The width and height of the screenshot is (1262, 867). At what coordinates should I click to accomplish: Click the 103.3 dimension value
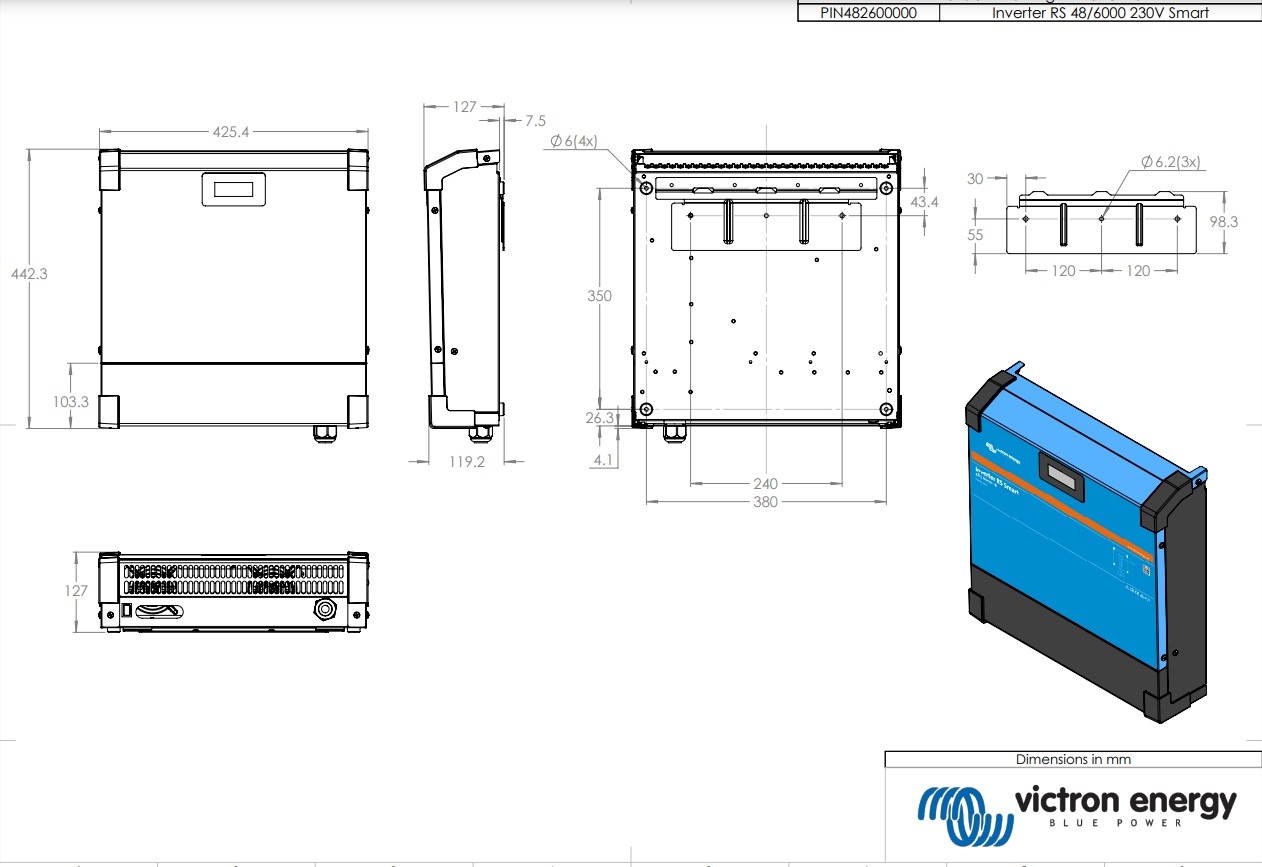[x=70, y=401]
